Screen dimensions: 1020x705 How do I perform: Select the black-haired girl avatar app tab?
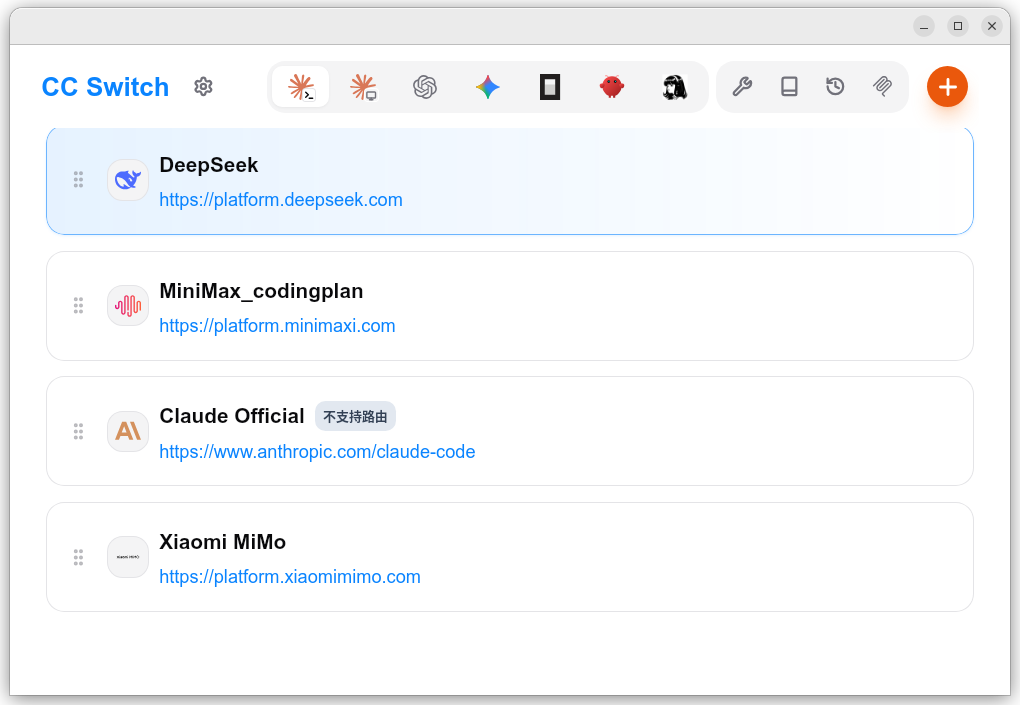(x=675, y=86)
